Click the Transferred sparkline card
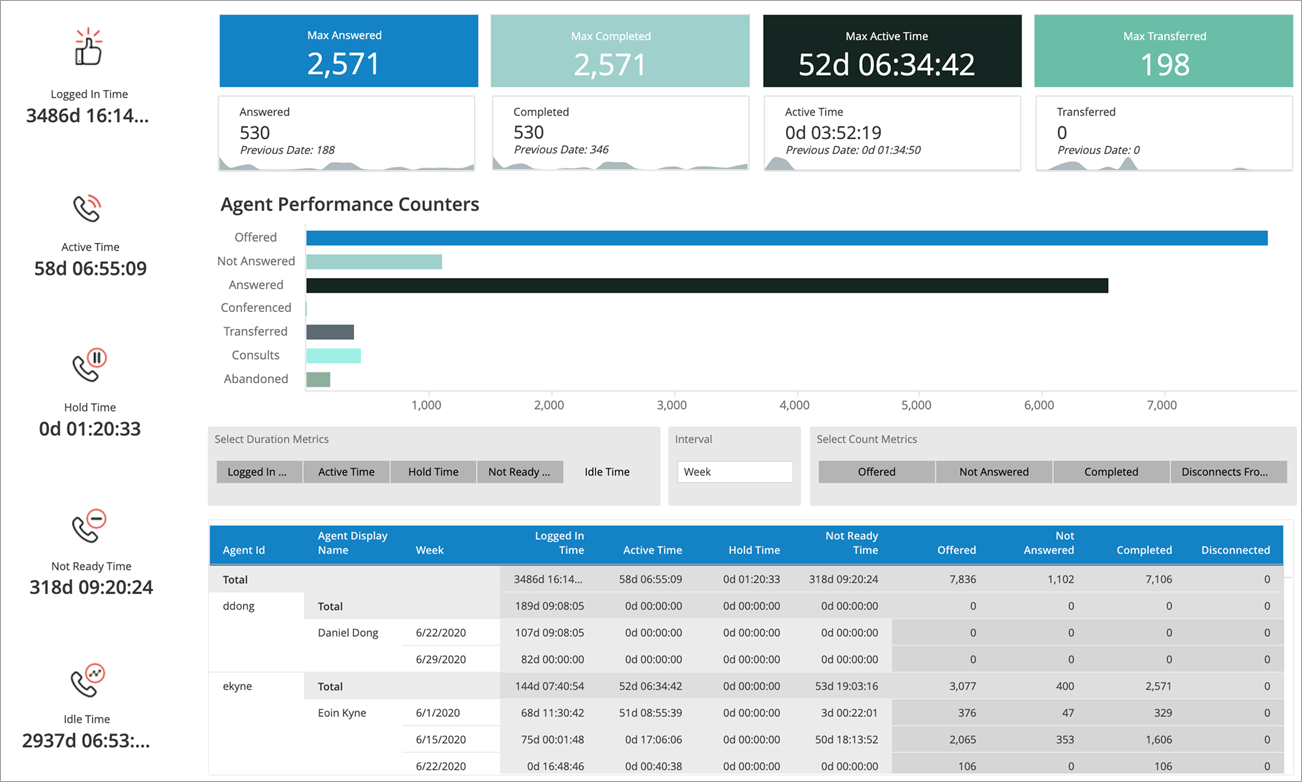 point(1163,133)
